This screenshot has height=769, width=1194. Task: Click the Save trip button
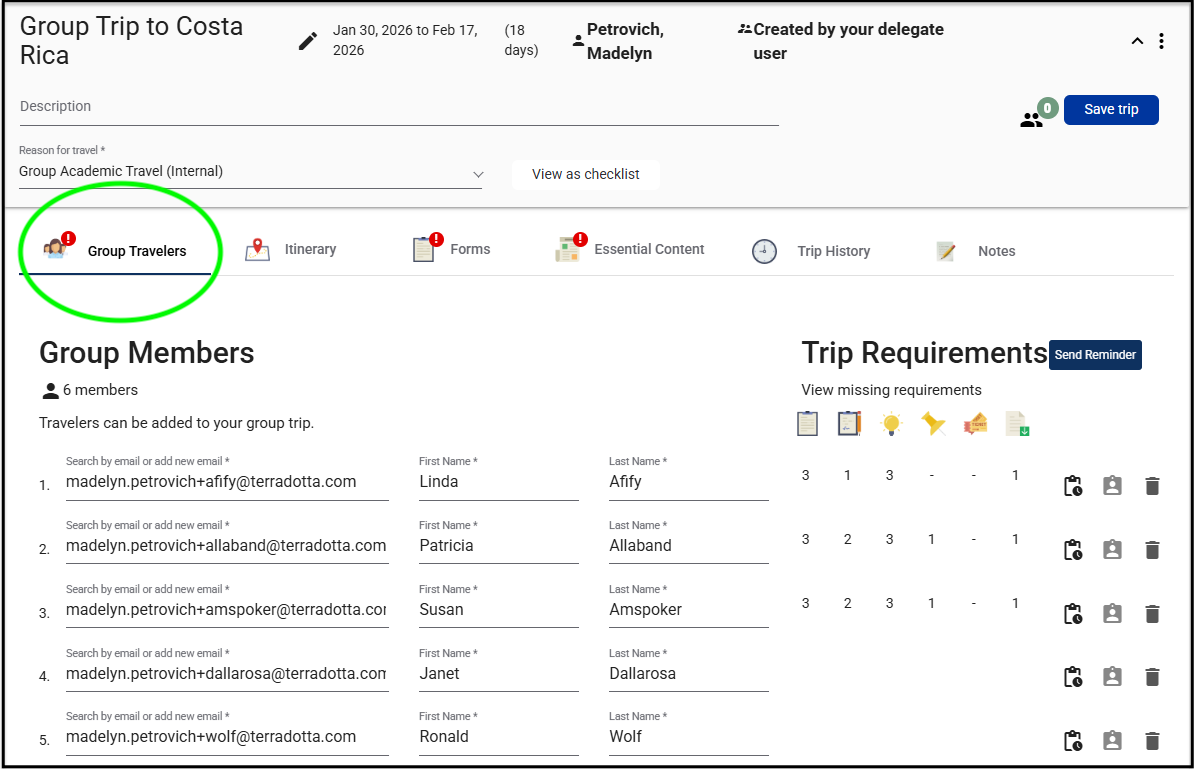[1111, 110]
